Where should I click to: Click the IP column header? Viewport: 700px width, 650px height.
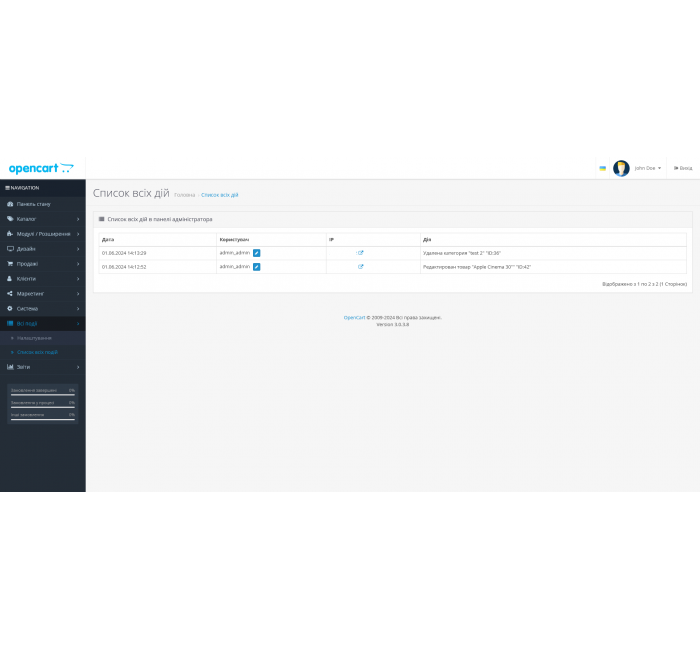[331, 240]
